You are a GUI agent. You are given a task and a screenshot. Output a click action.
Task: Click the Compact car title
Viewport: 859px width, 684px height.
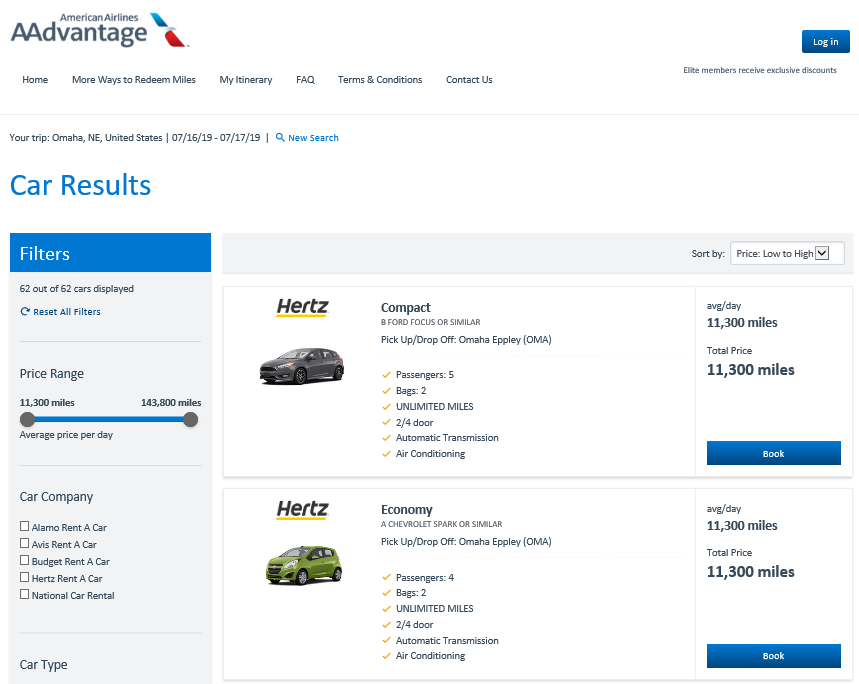coord(405,308)
